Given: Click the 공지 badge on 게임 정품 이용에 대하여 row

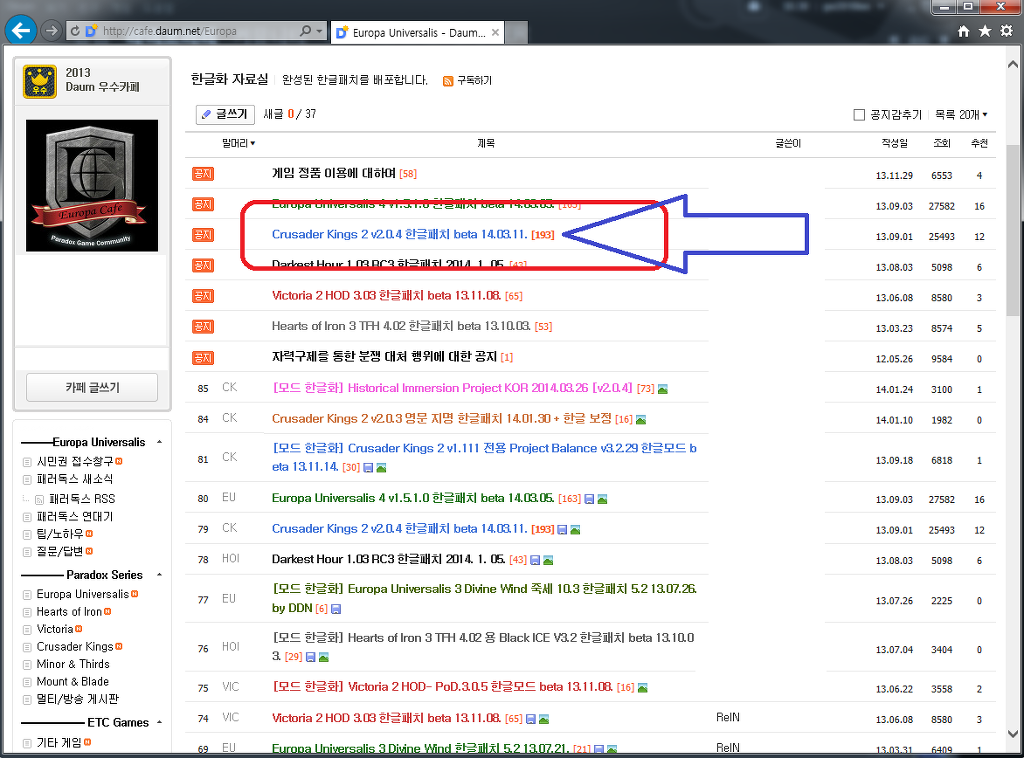Looking at the screenshot, I should click(203, 174).
